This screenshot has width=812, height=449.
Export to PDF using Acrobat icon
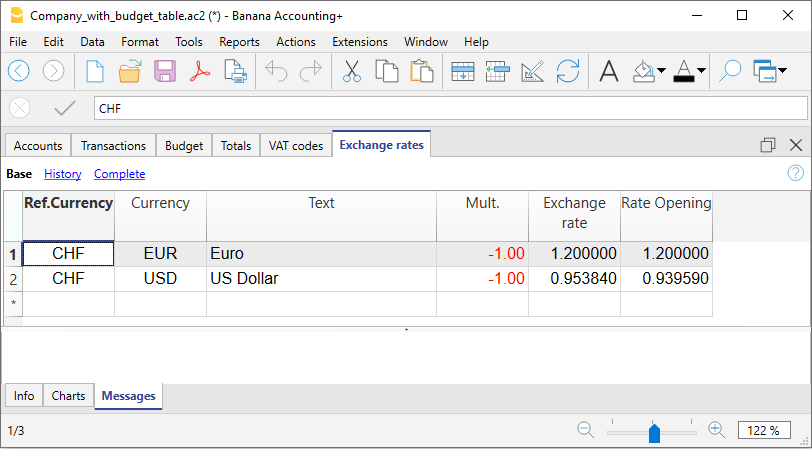(x=200, y=71)
